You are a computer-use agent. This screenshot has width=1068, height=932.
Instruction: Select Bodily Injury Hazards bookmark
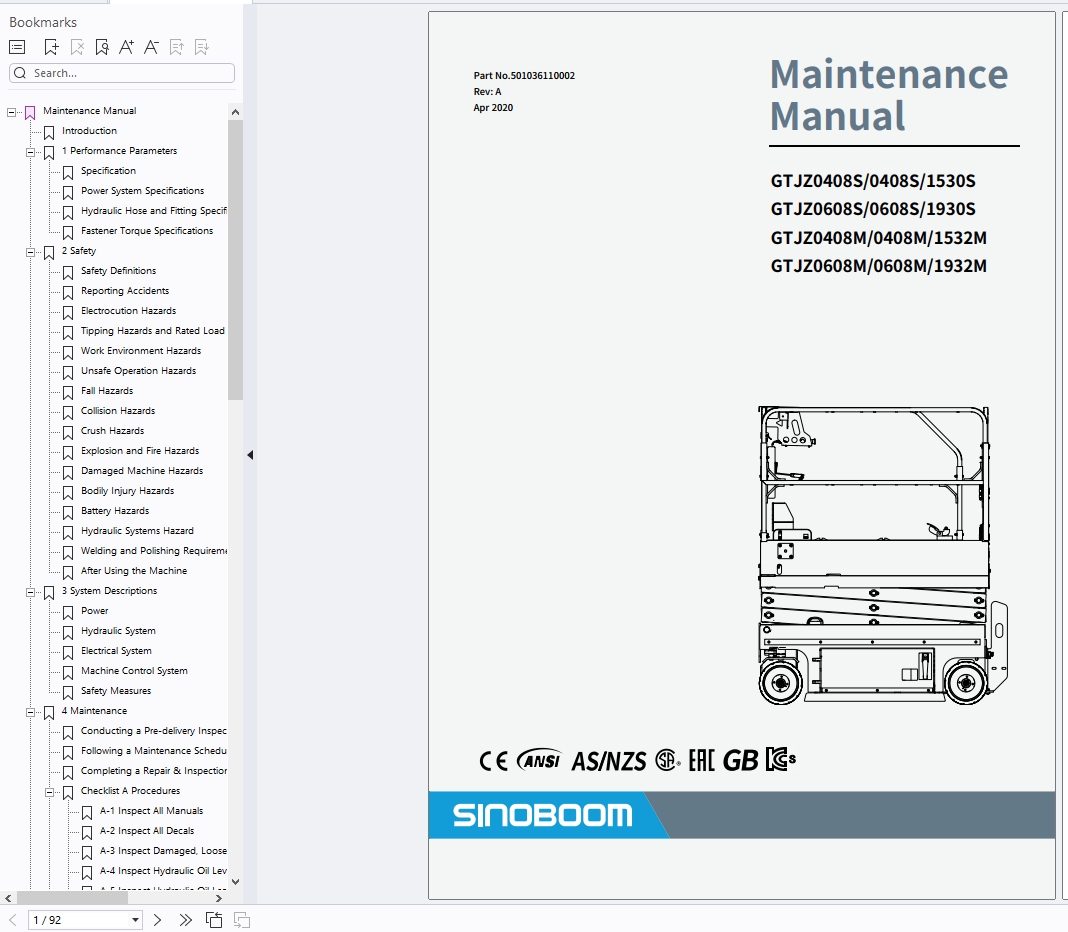(x=127, y=491)
